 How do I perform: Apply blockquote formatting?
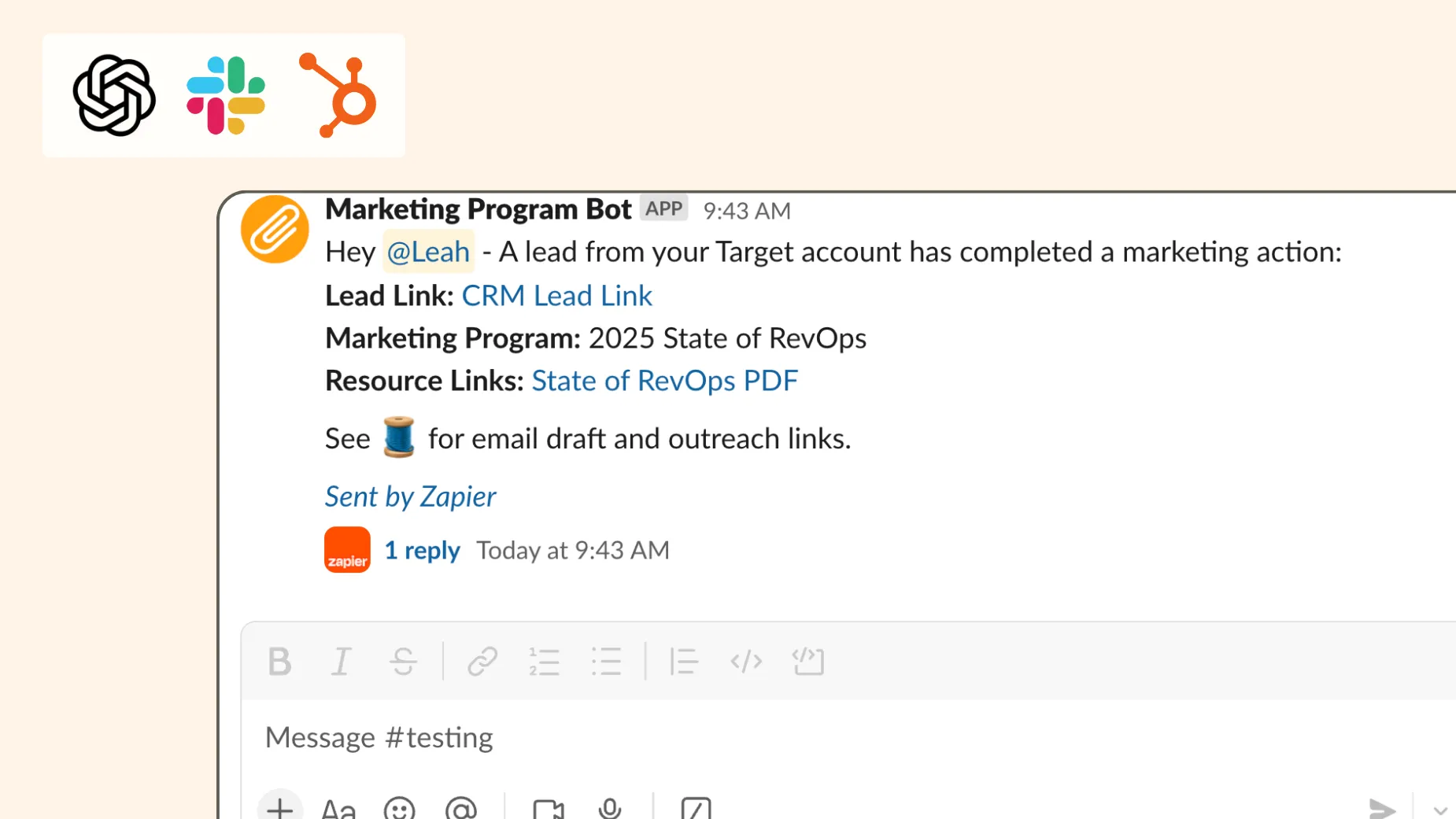tap(683, 662)
